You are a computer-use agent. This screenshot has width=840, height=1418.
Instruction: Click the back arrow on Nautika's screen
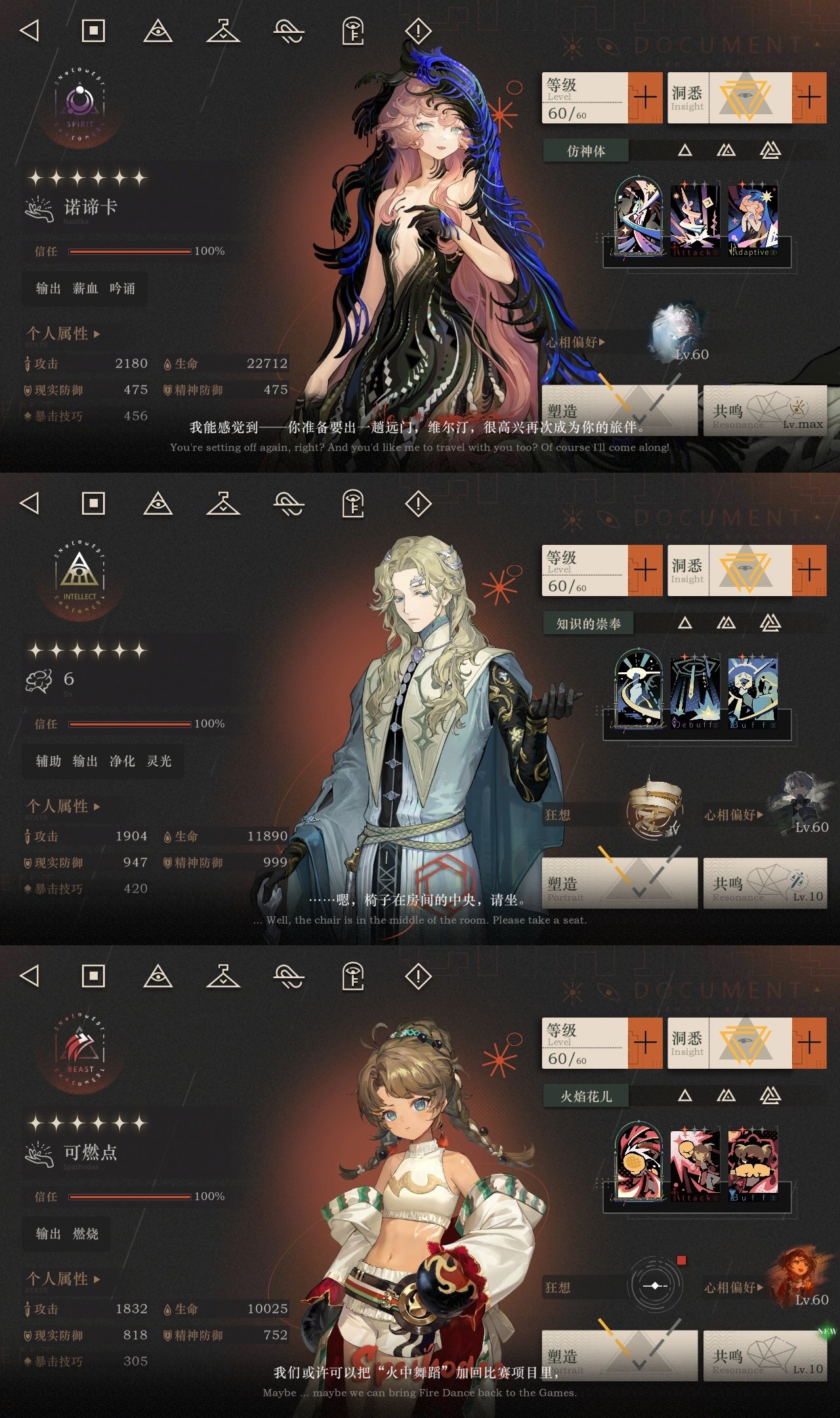(x=30, y=30)
